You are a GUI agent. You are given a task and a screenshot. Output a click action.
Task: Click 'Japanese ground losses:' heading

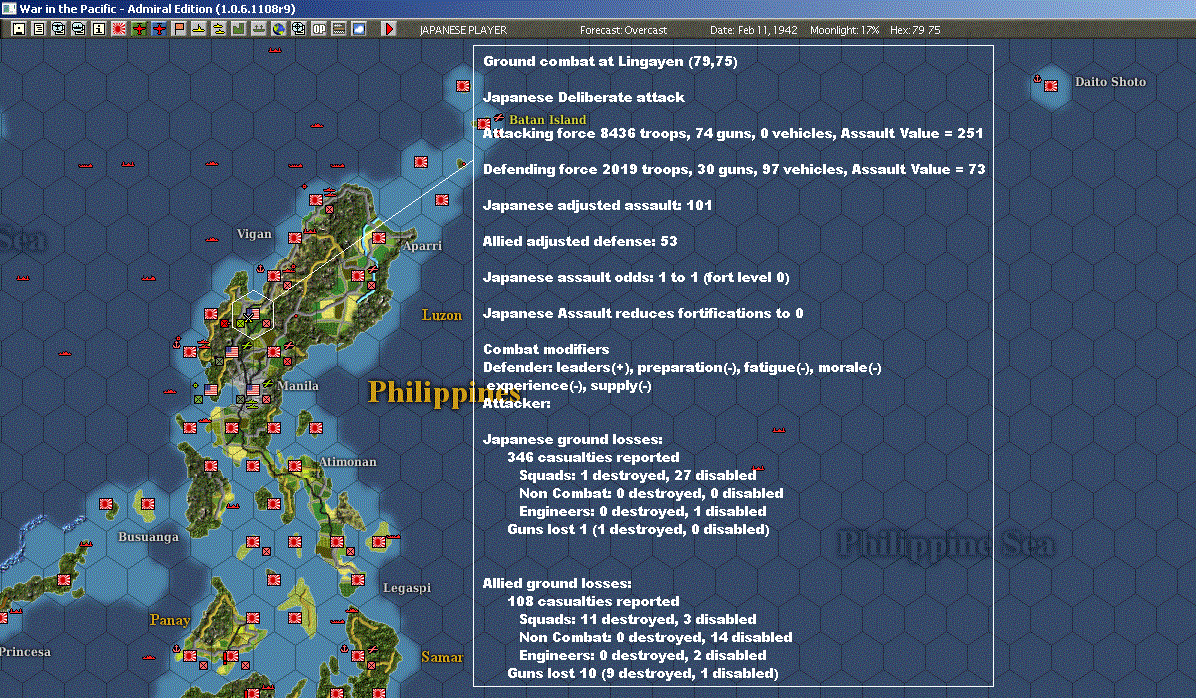click(x=573, y=439)
